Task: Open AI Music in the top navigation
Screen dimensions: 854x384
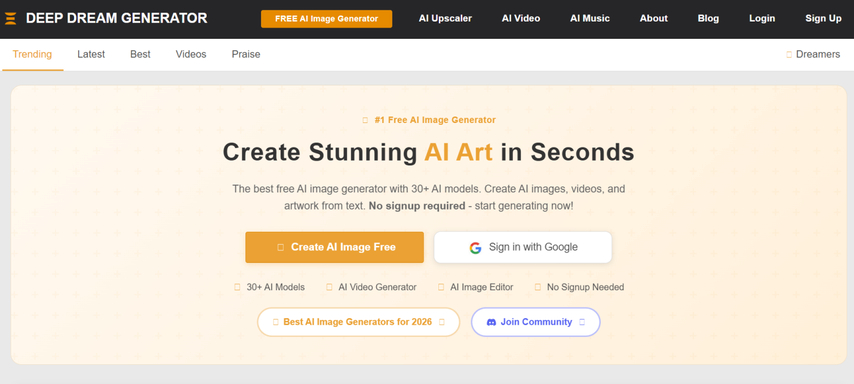Action: pos(590,19)
